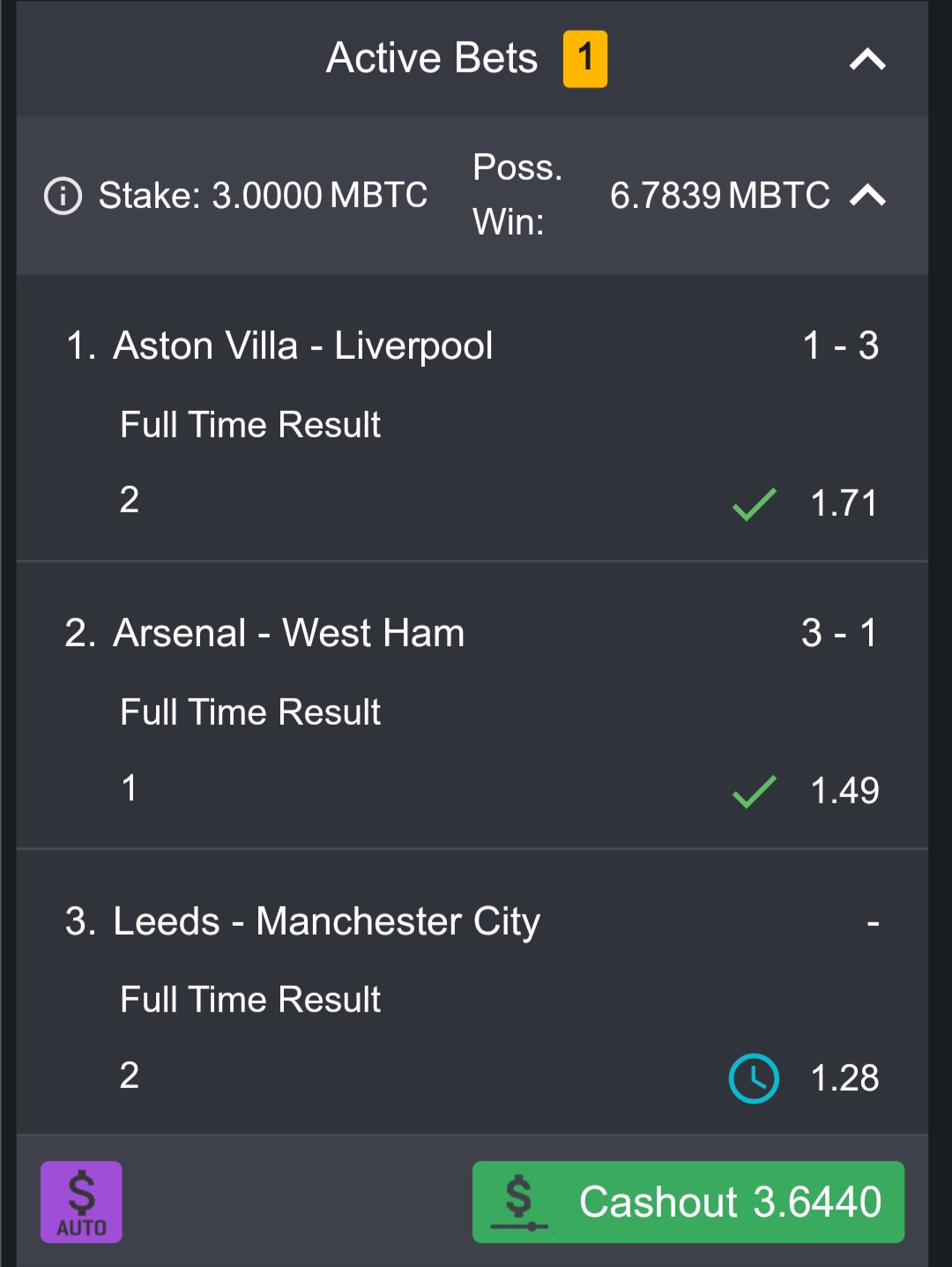Click the green checkmark beside odds 1.71
Image resolution: width=952 pixels, height=1267 pixels.
[755, 504]
